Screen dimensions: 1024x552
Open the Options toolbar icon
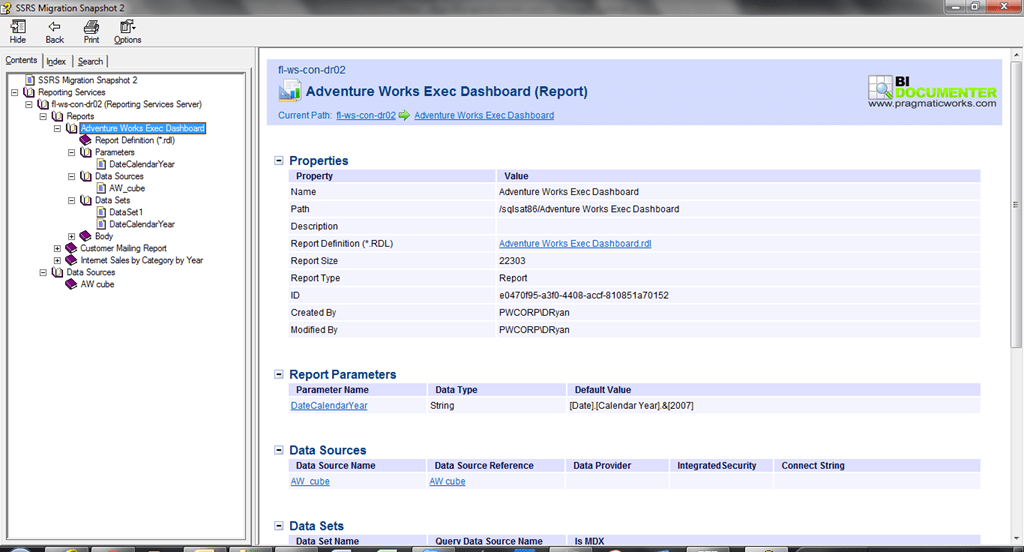click(x=127, y=27)
